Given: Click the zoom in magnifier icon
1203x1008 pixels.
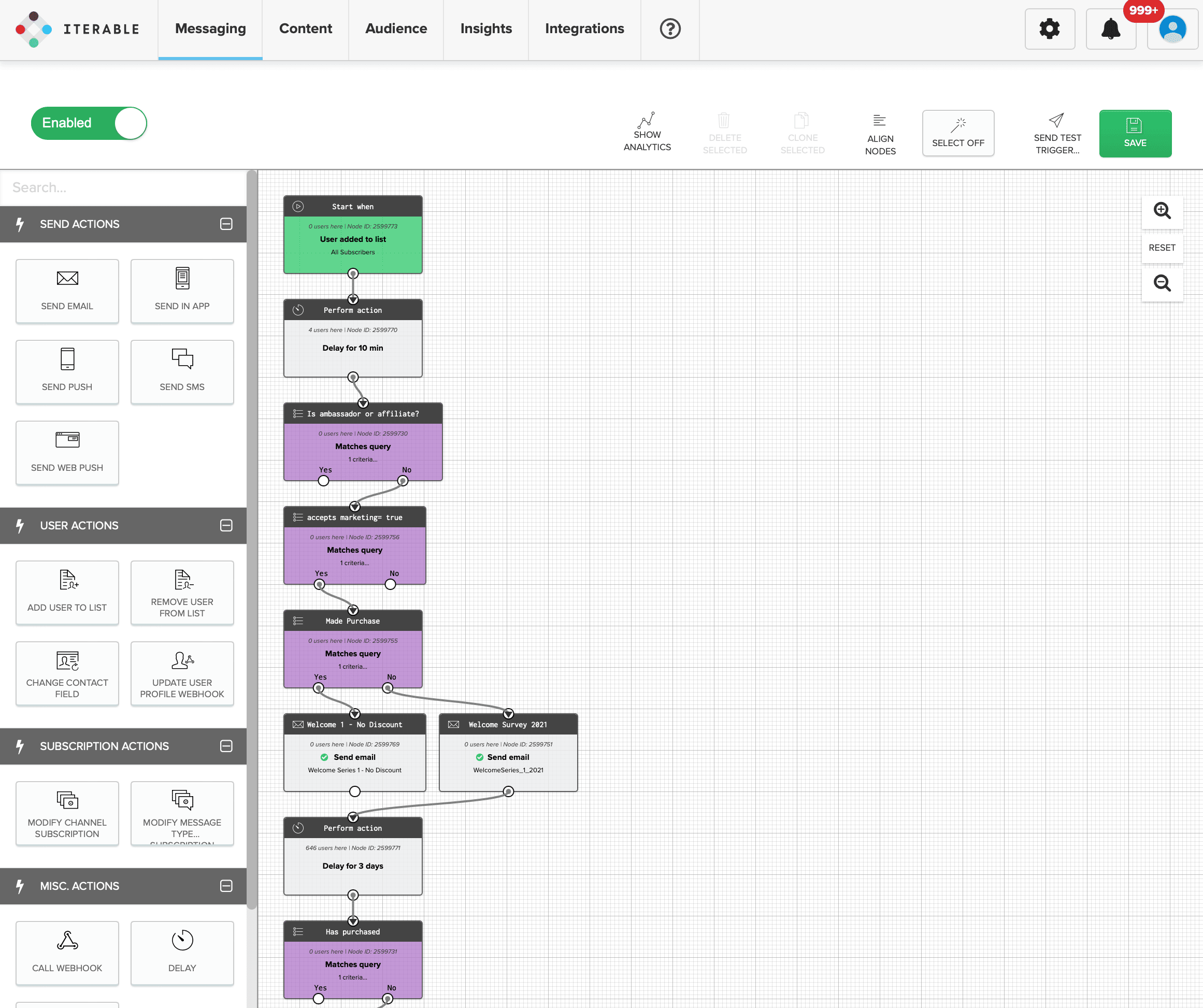Looking at the screenshot, I should pos(1162,212).
